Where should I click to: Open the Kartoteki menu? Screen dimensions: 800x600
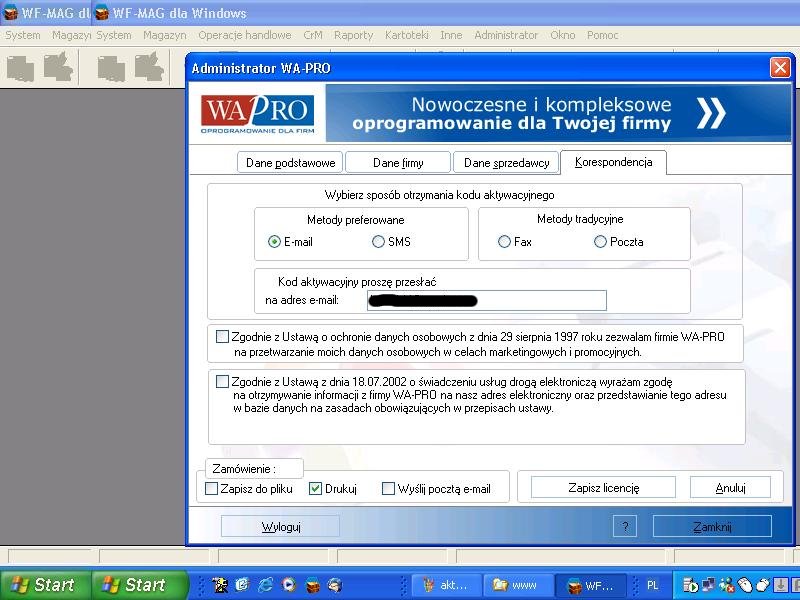(x=407, y=35)
